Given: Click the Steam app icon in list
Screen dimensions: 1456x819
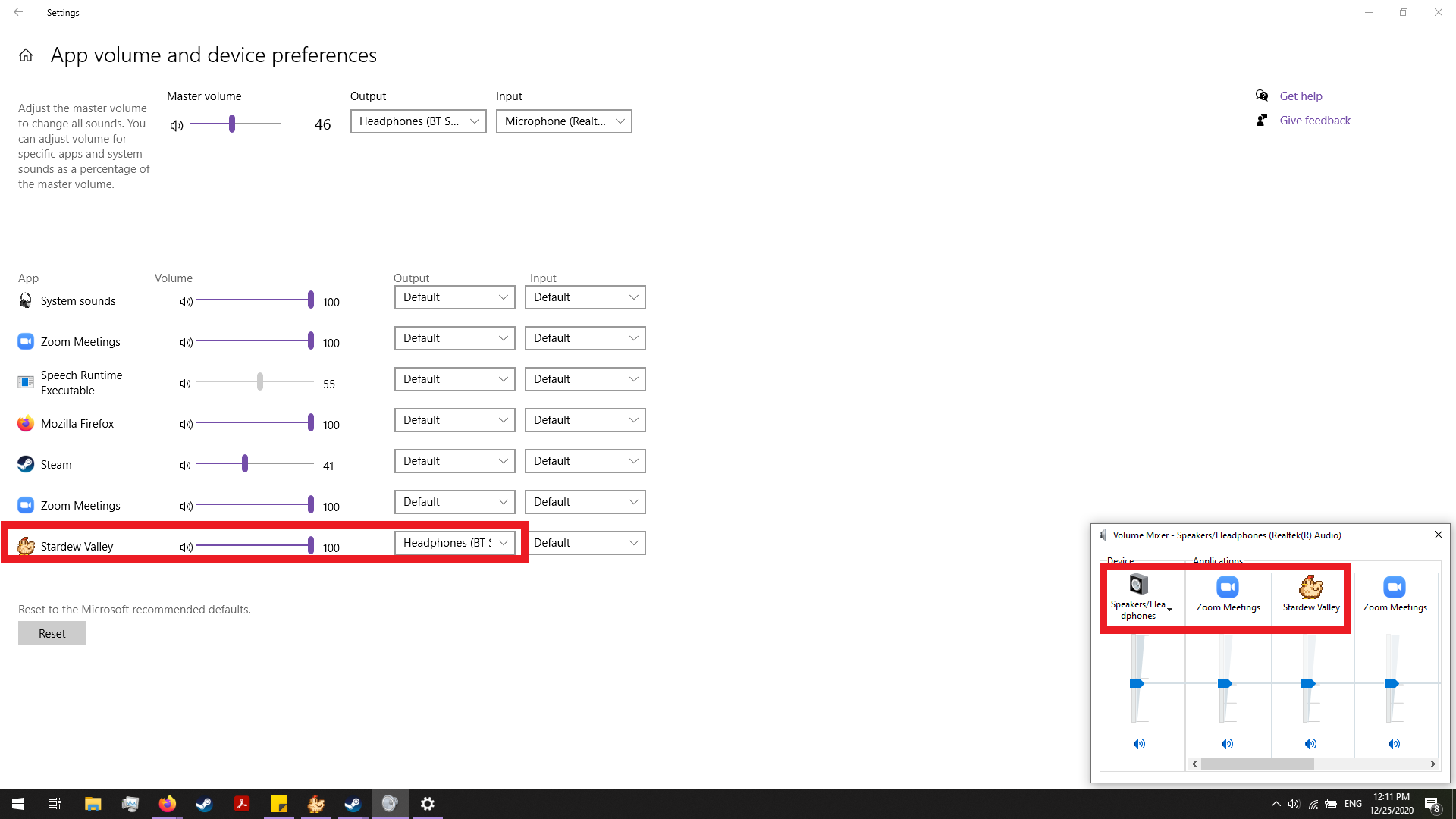Looking at the screenshot, I should (26, 464).
